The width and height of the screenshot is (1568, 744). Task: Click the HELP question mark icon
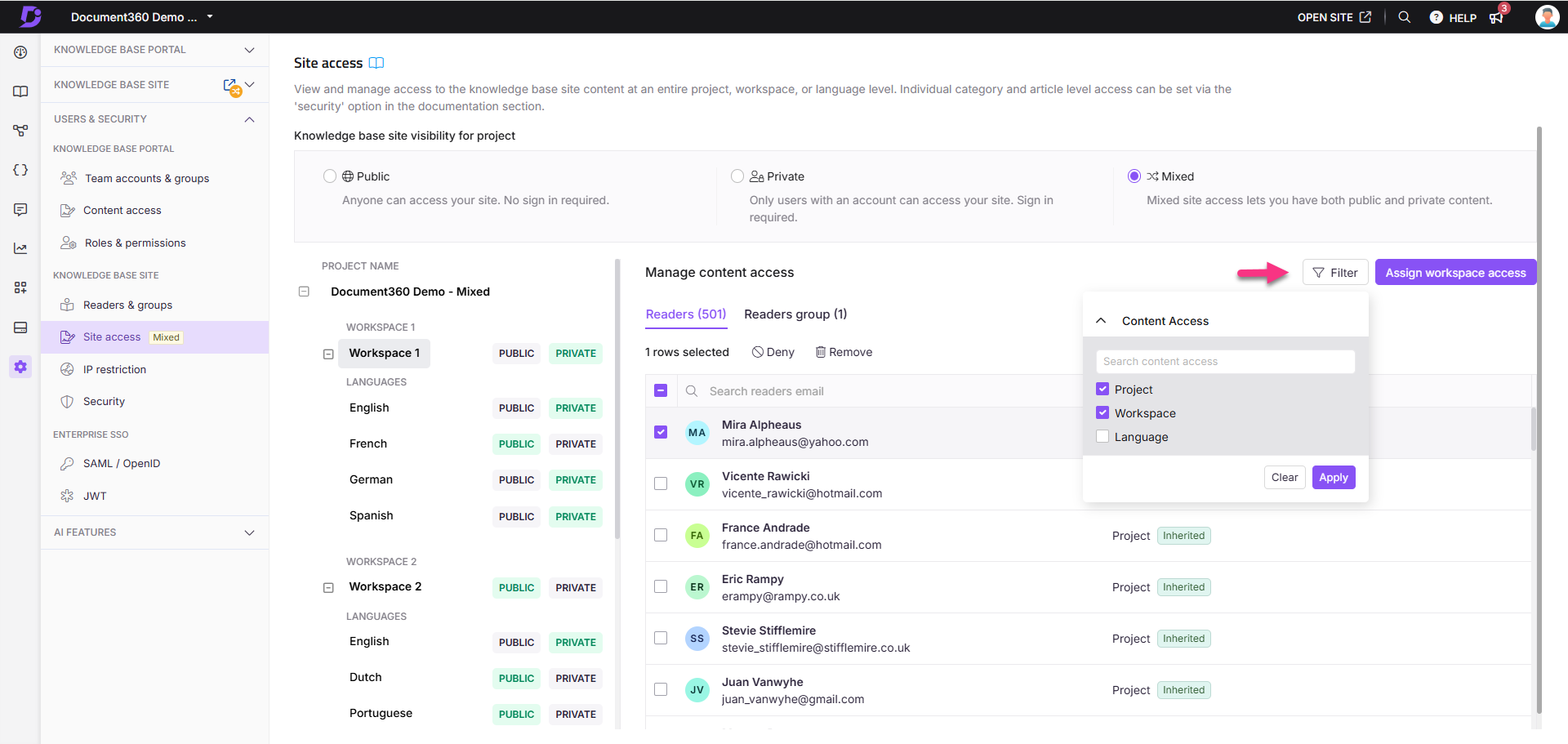pyautogui.click(x=1436, y=17)
